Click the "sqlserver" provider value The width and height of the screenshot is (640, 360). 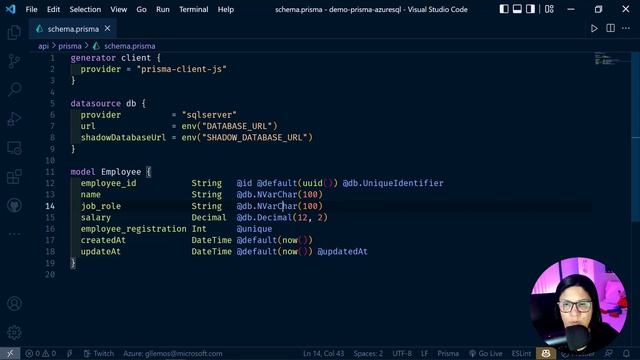[209, 115]
